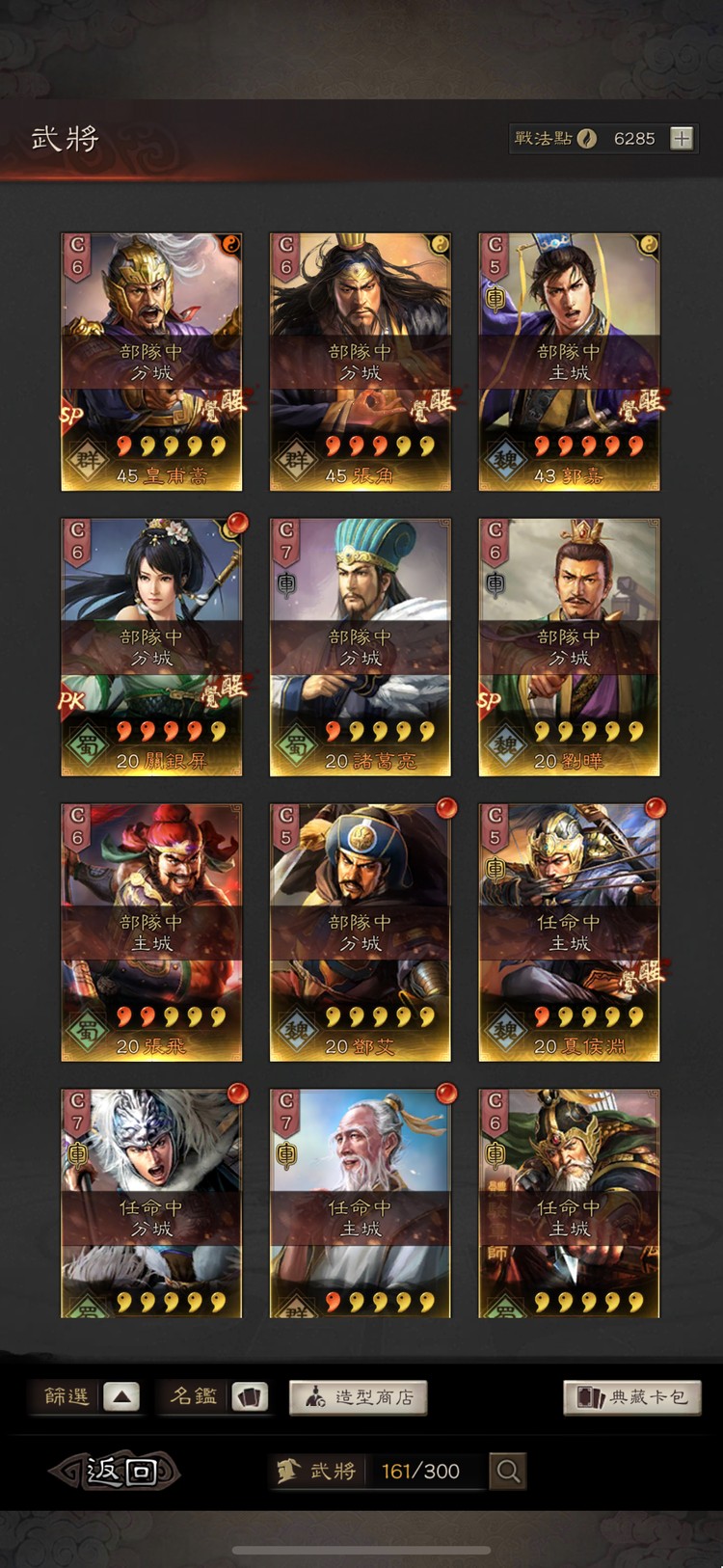Add tactic points with the plus icon

pyautogui.click(x=682, y=139)
